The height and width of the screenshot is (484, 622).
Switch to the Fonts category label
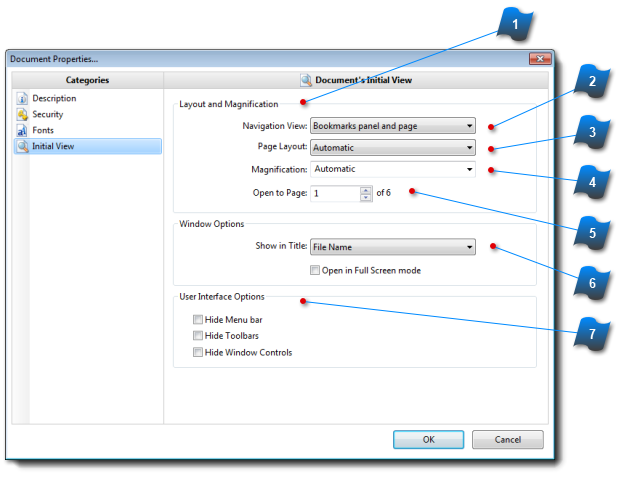[43, 130]
